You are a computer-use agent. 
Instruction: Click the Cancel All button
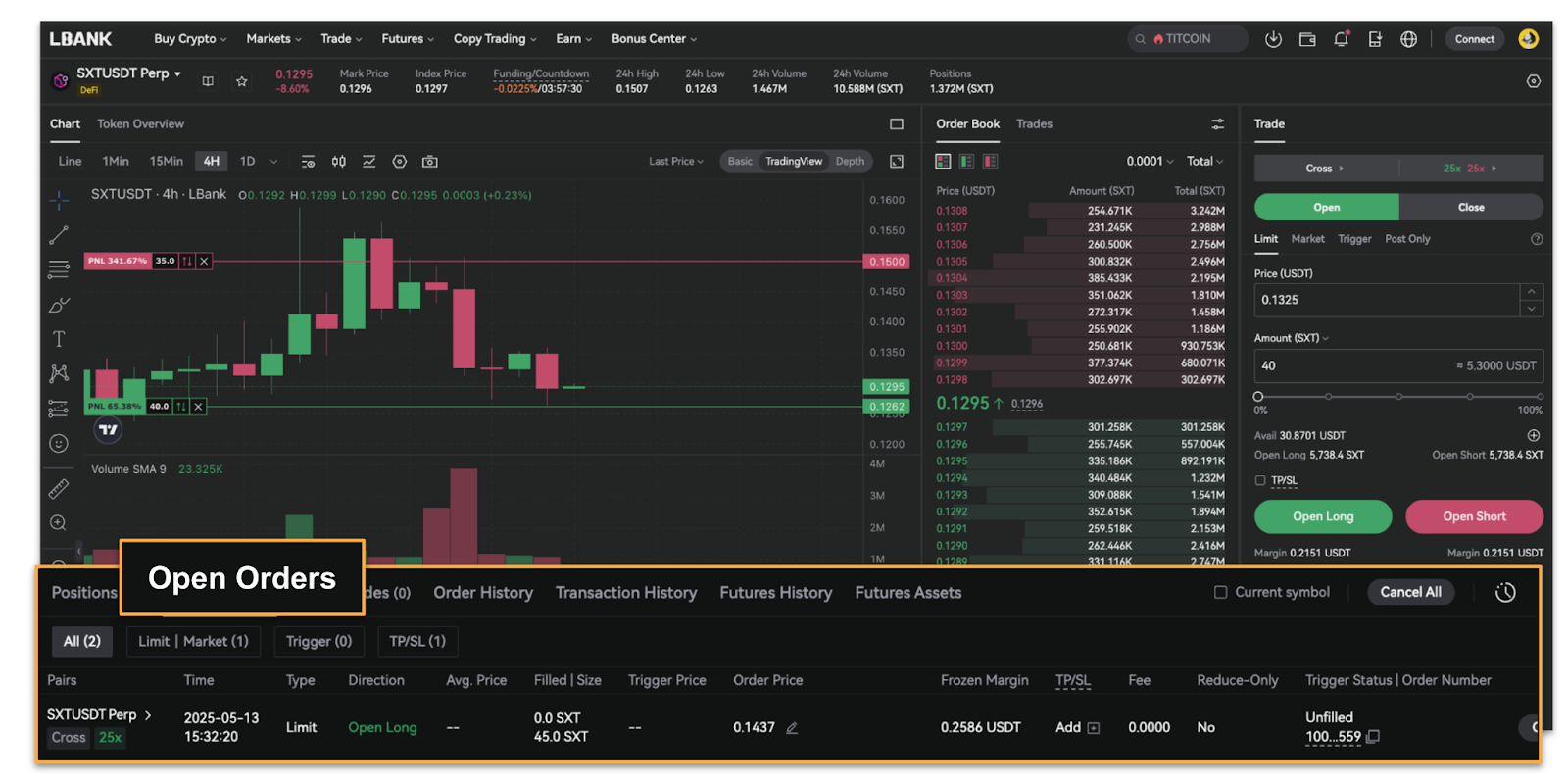tap(1410, 592)
